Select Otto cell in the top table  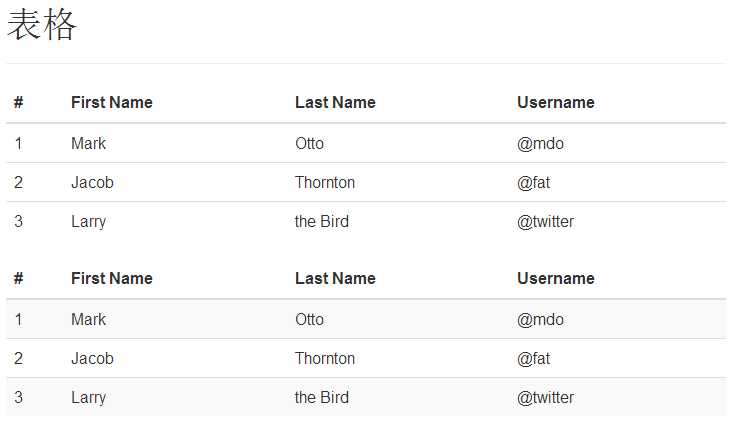click(x=309, y=143)
